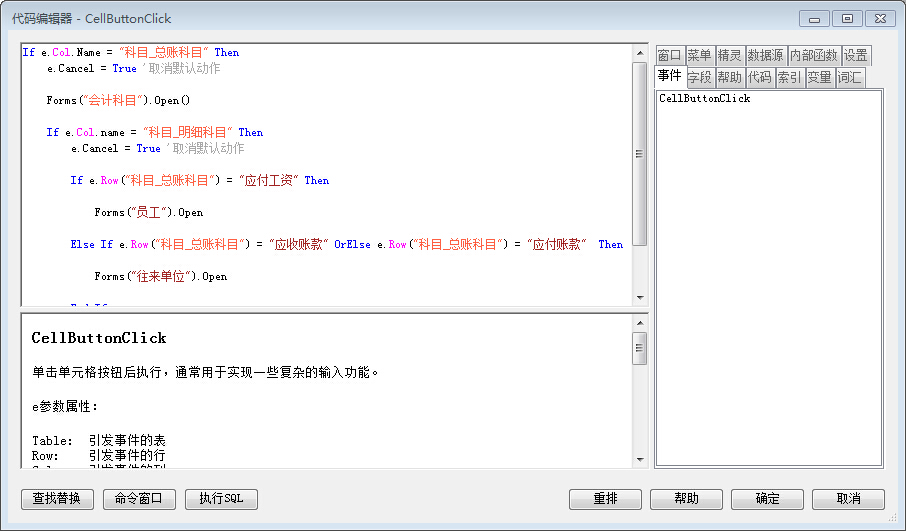
Task: Click the code line Forms("往来单位").Open
Action: click(x=161, y=277)
